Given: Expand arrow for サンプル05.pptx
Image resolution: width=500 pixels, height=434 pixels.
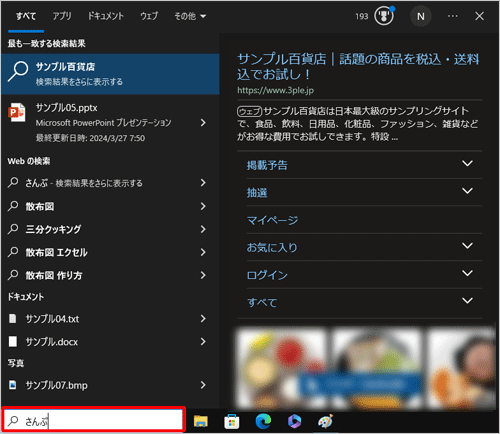Looking at the screenshot, I should click(203, 123).
